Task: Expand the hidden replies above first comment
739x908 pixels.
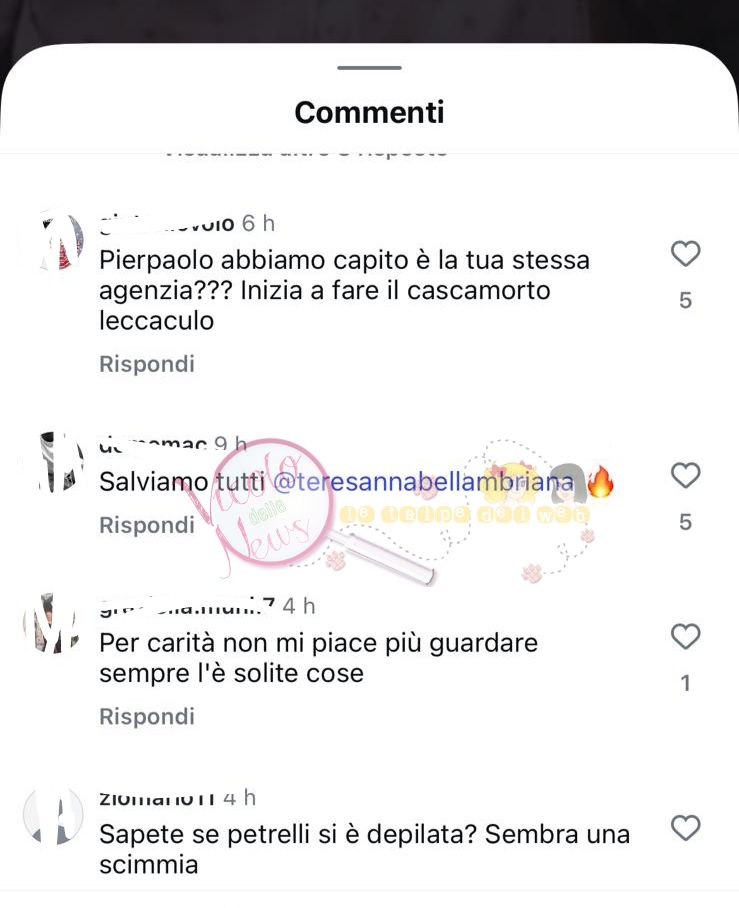Action: pos(306,152)
